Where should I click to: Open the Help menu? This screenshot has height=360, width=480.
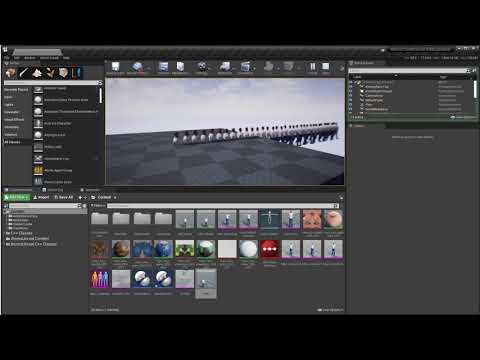tap(66, 58)
